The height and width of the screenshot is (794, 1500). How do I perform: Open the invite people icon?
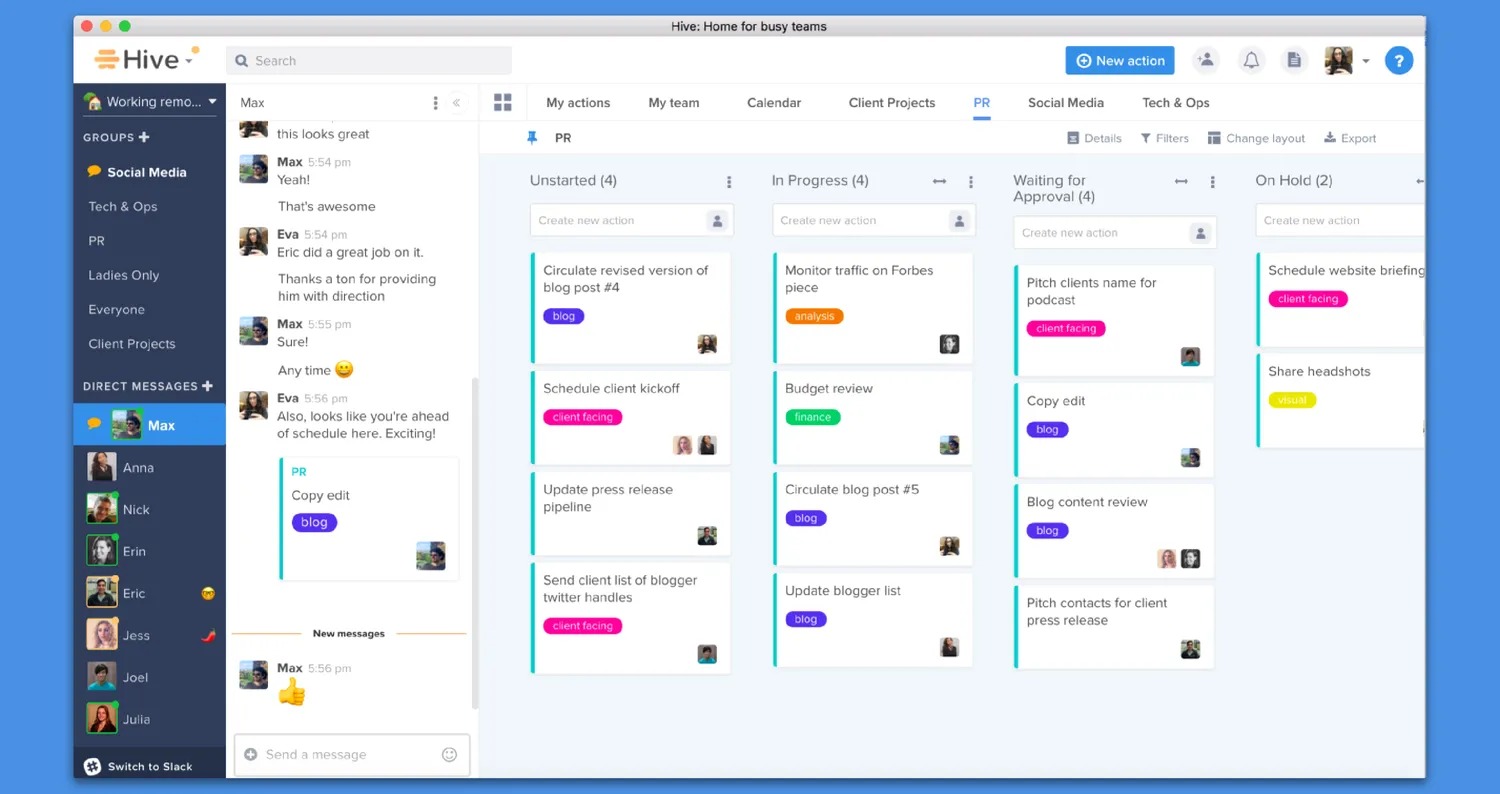coord(1206,61)
